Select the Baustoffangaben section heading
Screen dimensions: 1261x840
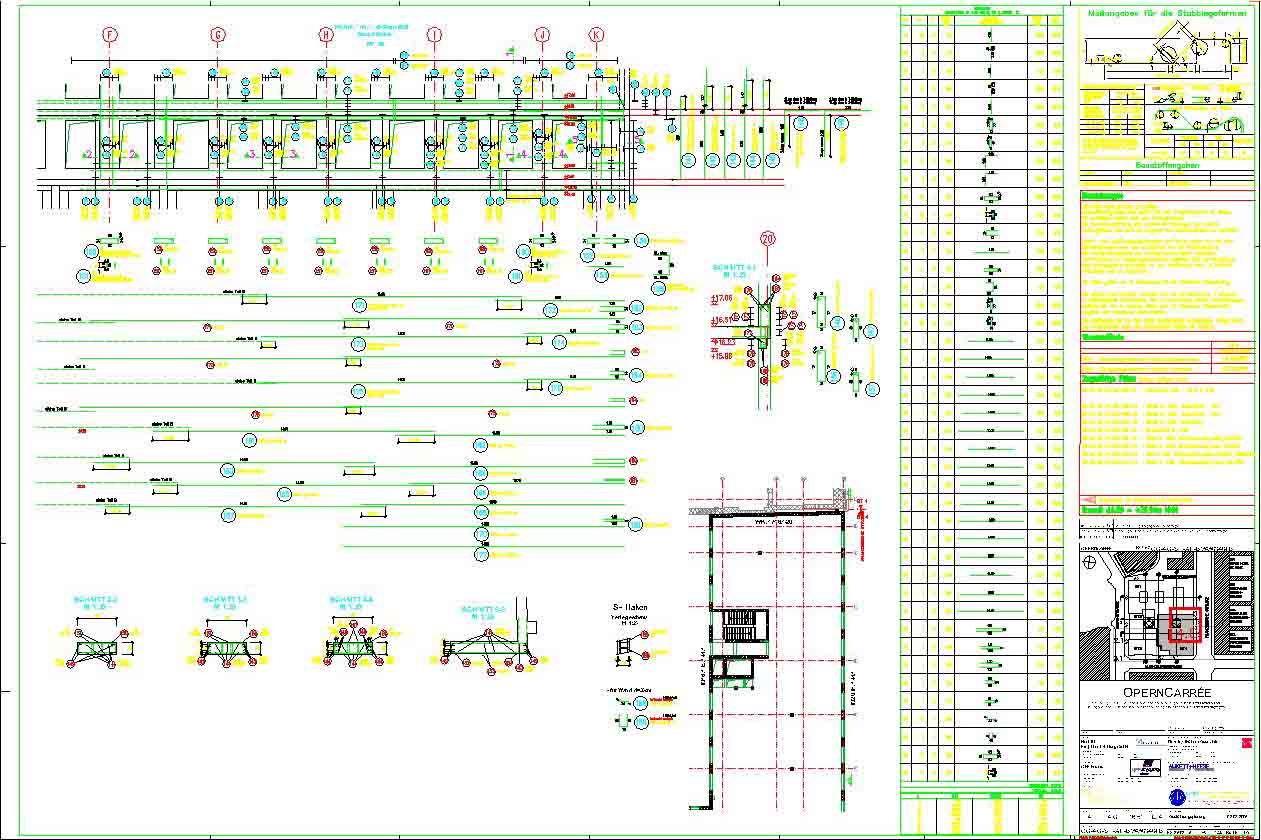[x=1165, y=165]
